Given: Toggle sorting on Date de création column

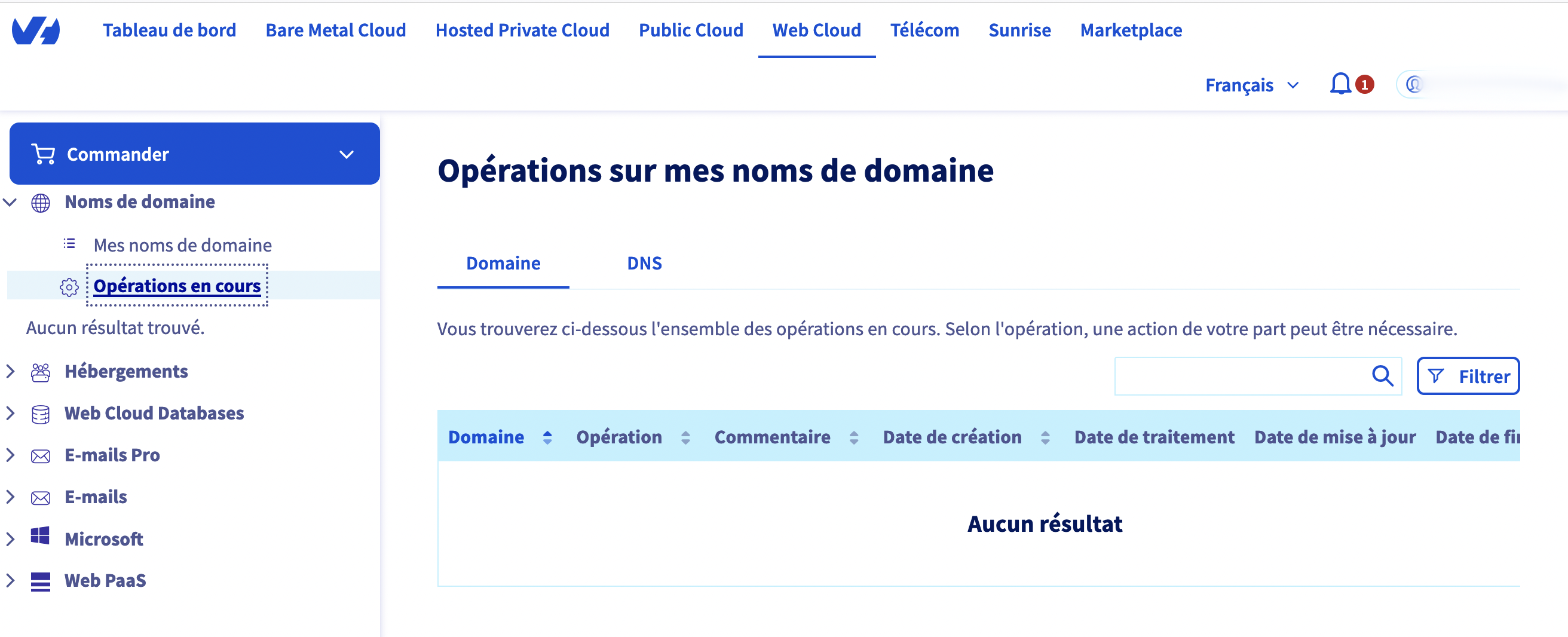Looking at the screenshot, I should click(x=1045, y=437).
